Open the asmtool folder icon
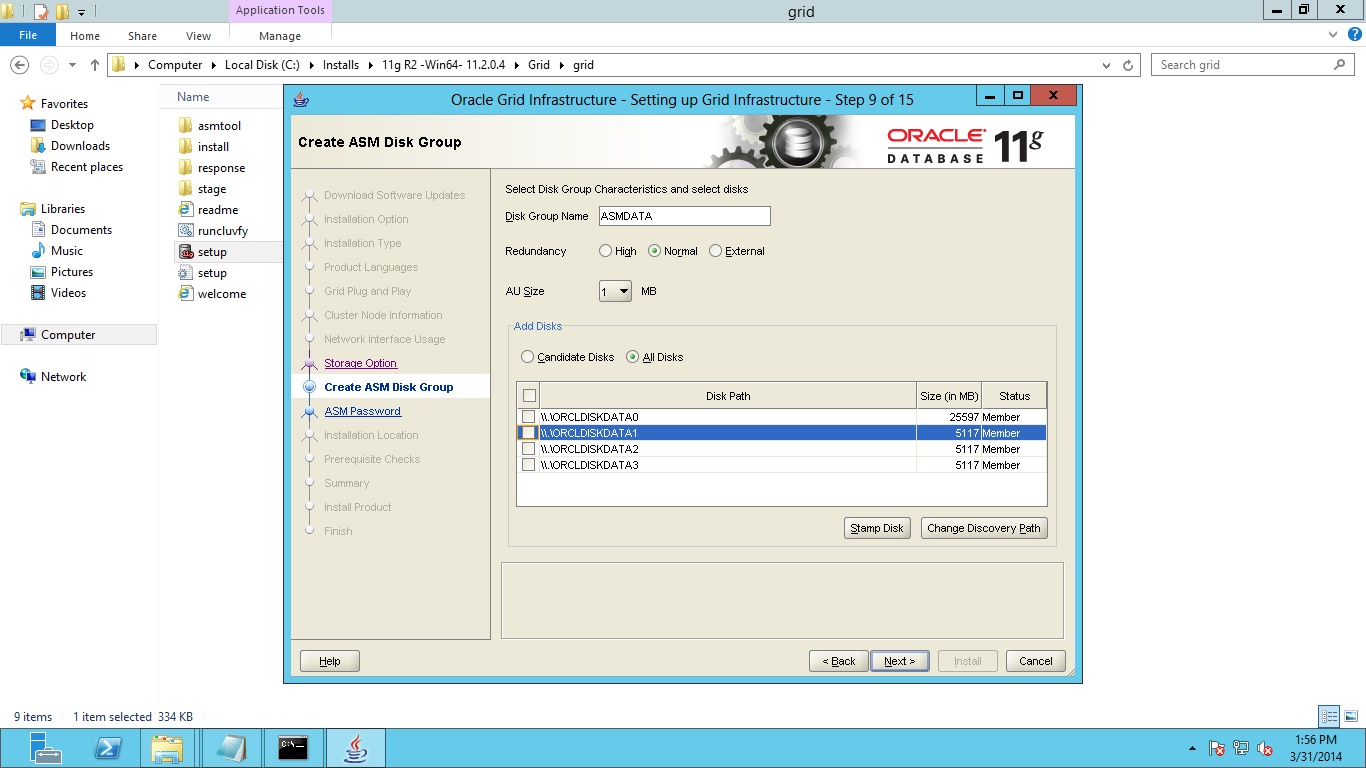The height and width of the screenshot is (768, 1366). pos(185,126)
